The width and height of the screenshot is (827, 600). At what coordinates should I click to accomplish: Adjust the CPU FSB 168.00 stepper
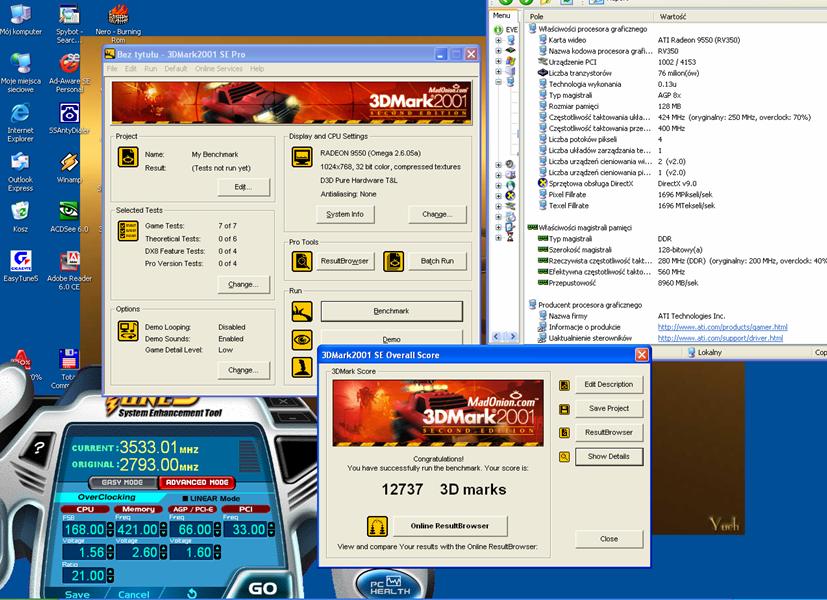110,529
